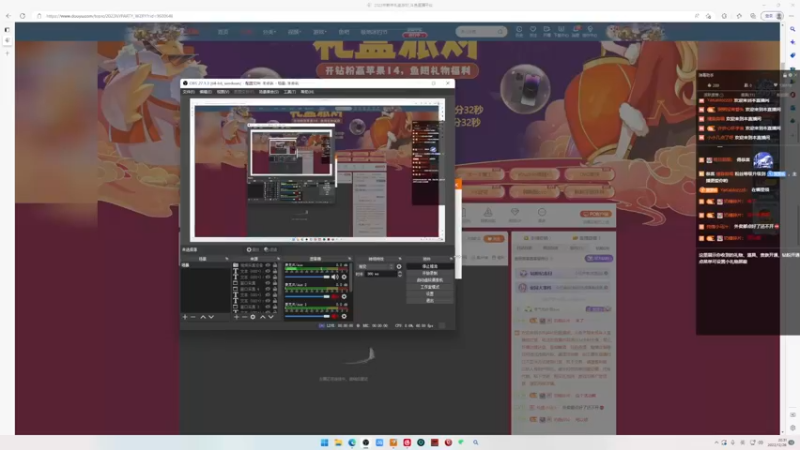Refresh the Douyu page in the browser
This screenshot has height=450, width=800.
pyautogui.click(x=22, y=16)
